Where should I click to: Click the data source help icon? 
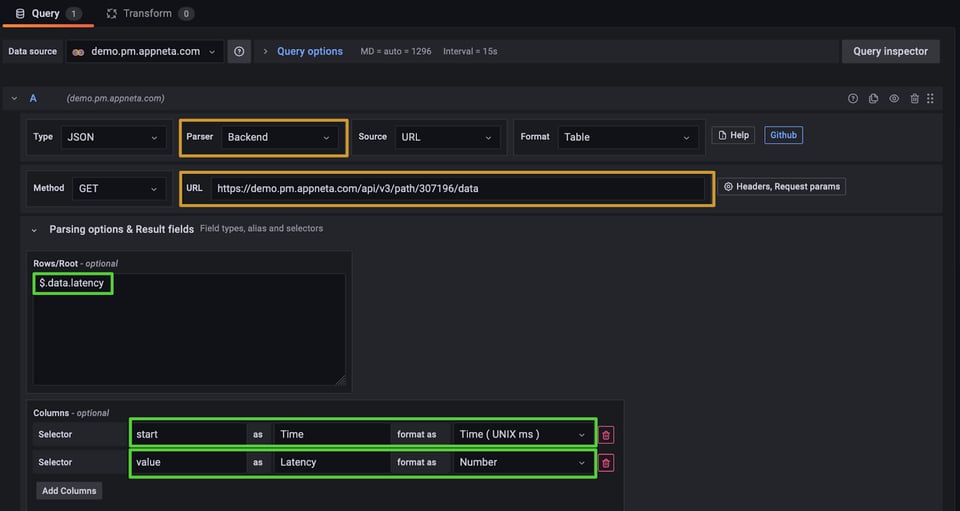point(239,52)
